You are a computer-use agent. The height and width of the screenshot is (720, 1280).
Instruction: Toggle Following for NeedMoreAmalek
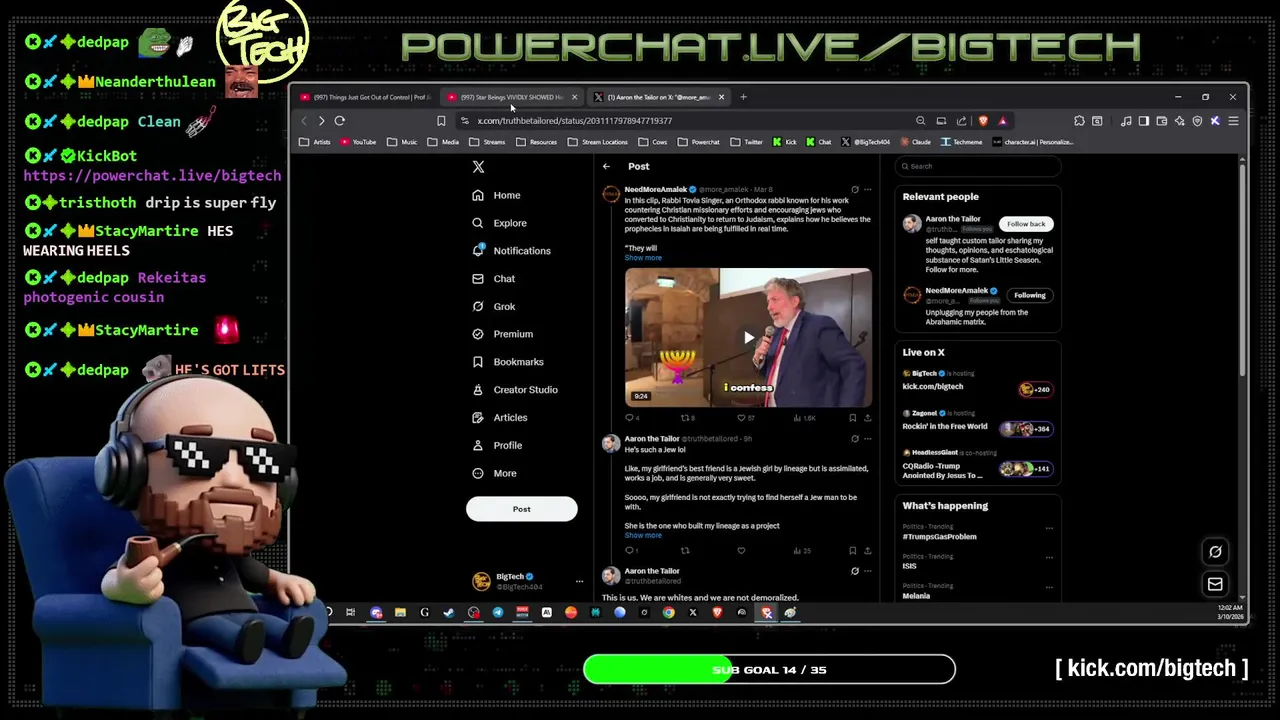(1029, 295)
